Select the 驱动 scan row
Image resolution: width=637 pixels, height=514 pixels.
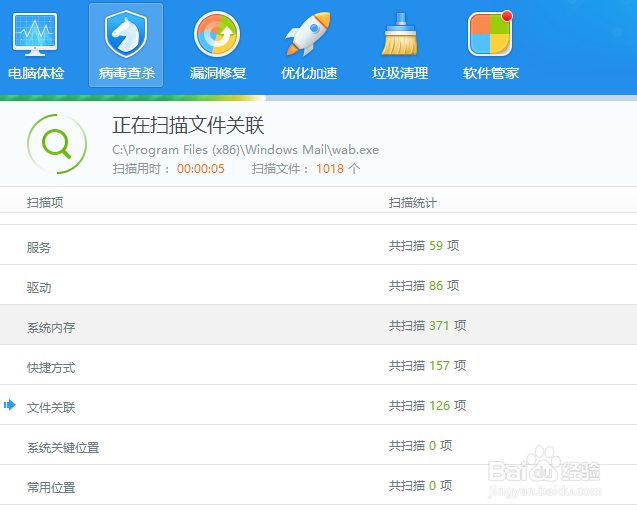[x=318, y=285]
